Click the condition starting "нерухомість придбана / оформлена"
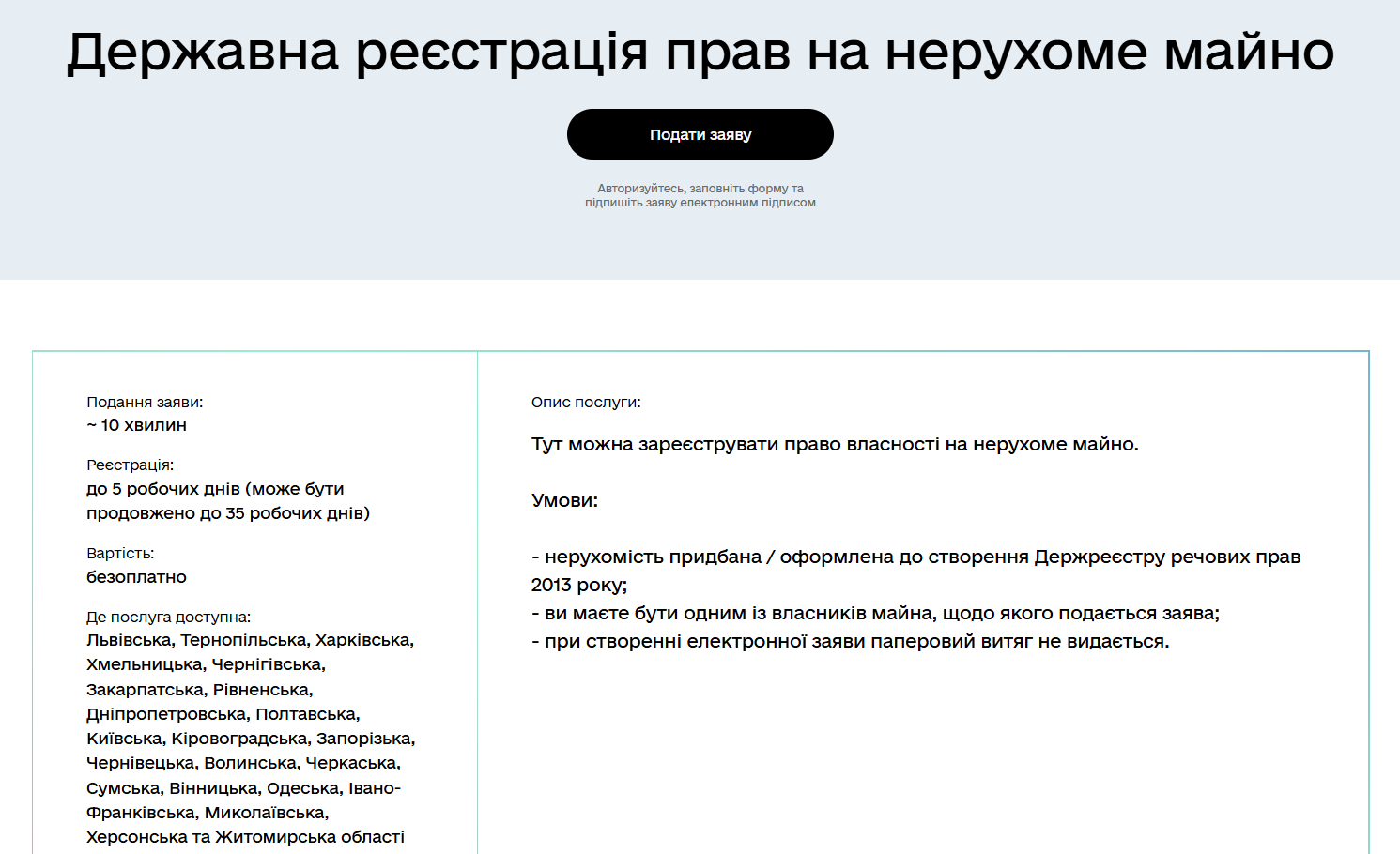Screen dimensions: 1400x854 click(915, 557)
